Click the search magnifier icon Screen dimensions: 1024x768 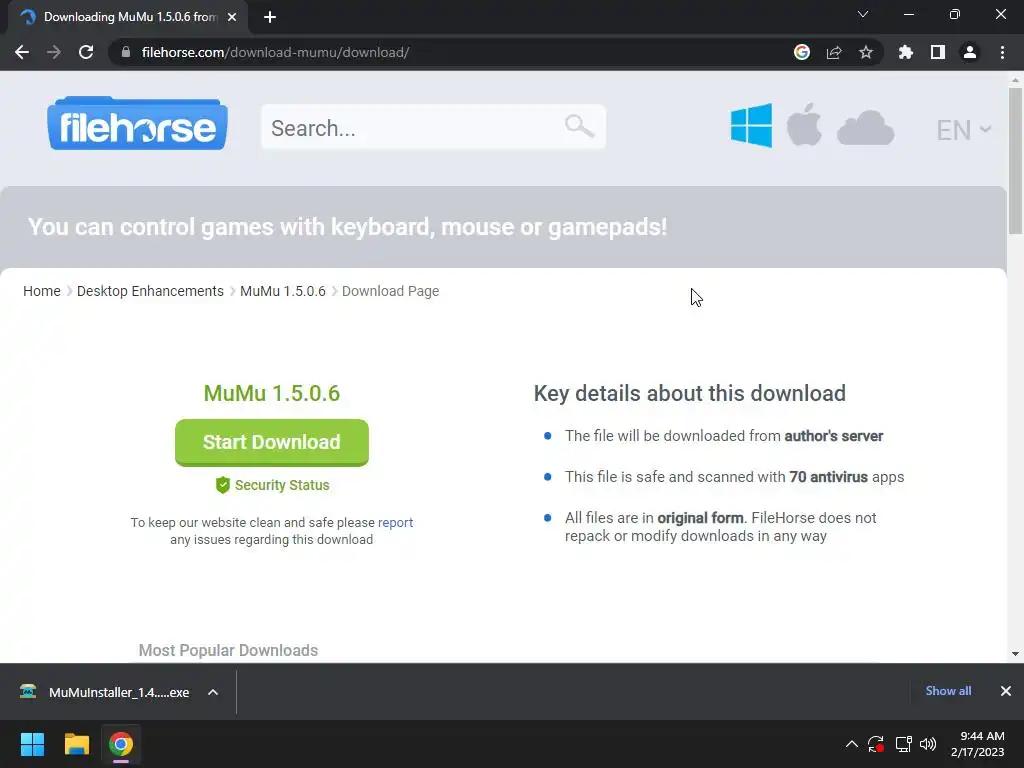(x=579, y=125)
